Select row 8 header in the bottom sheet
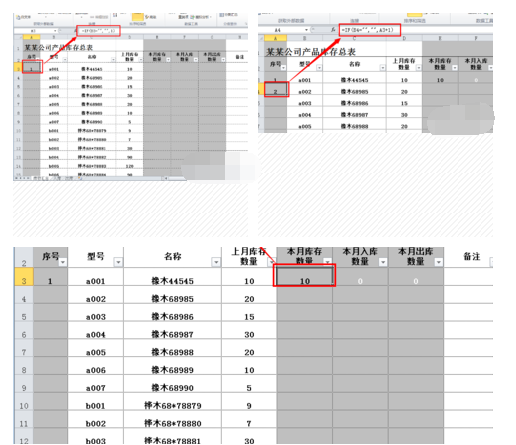The width and height of the screenshot is (516, 445). coord(24,366)
